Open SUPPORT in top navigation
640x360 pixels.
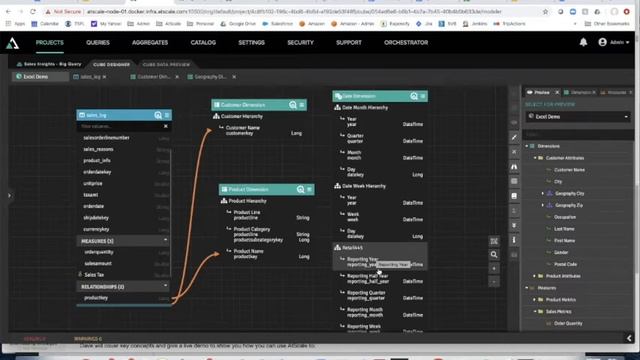[x=349, y=42]
